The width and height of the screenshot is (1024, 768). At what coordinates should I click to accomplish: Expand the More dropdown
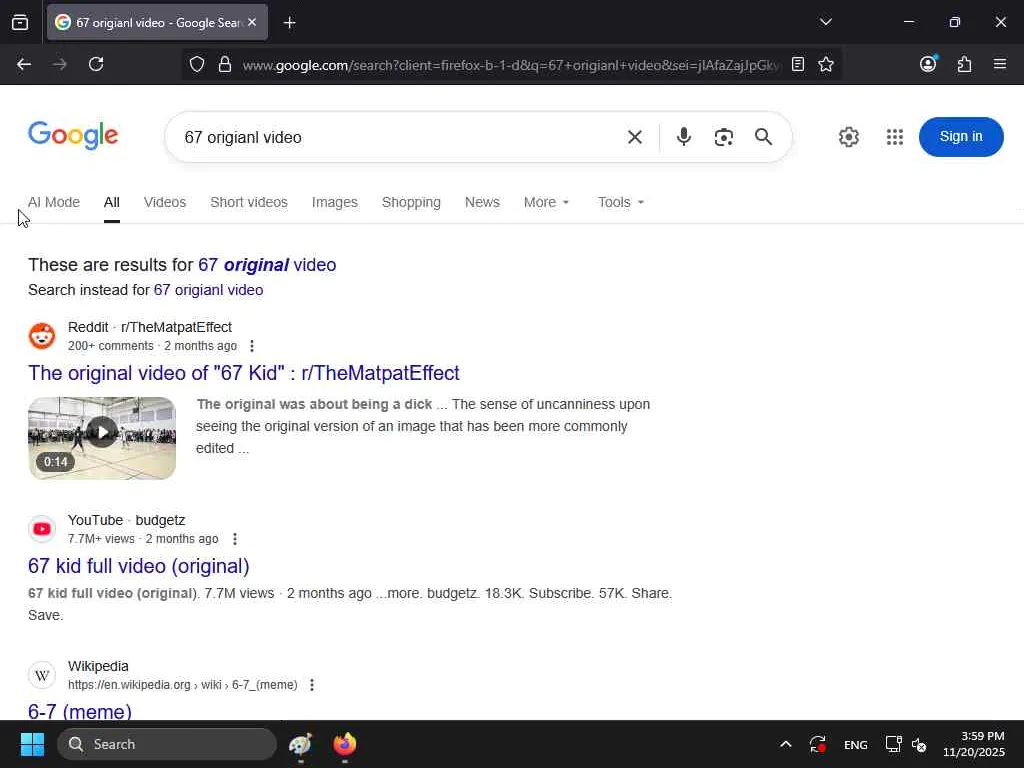(x=547, y=202)
